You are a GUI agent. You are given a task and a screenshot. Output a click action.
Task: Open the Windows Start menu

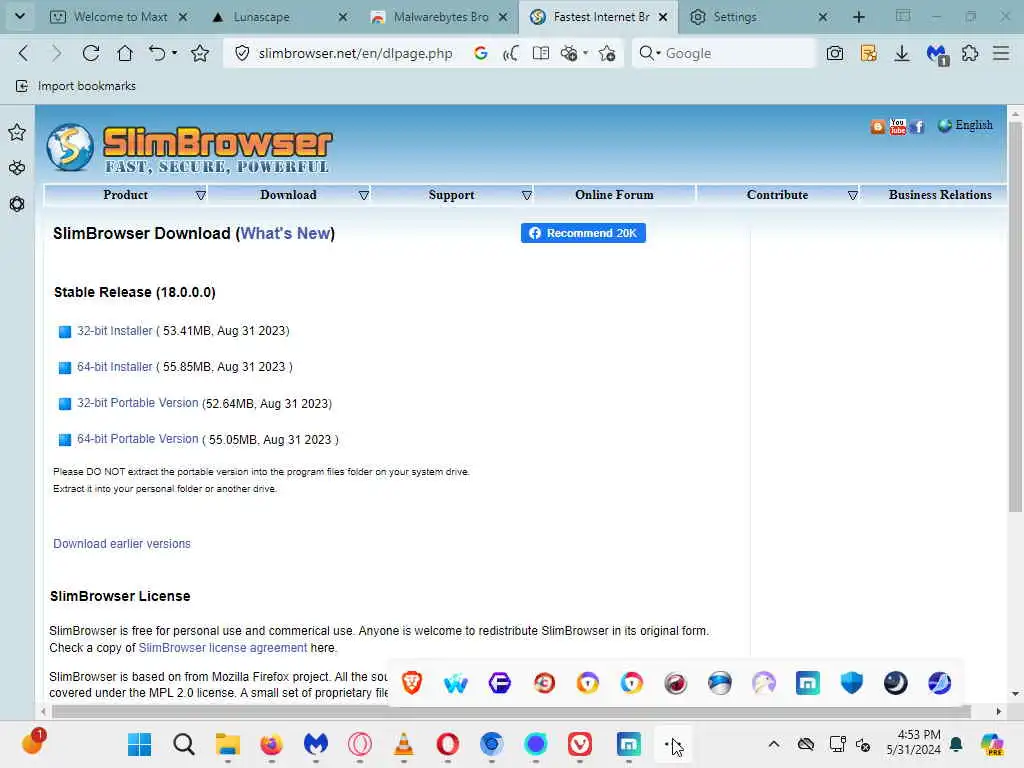point(139,744)
